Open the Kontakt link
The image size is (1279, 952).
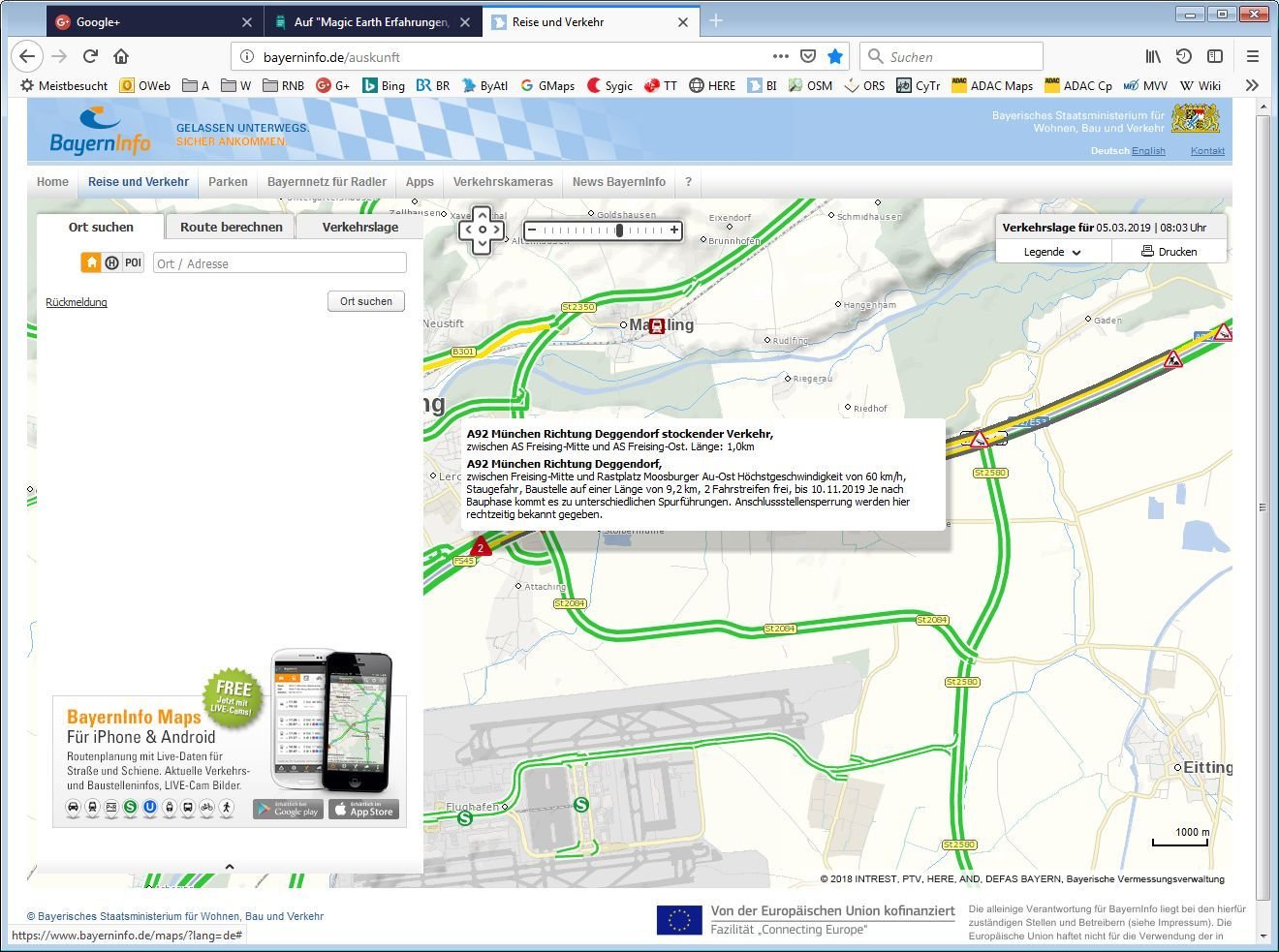click(1207, 151)
